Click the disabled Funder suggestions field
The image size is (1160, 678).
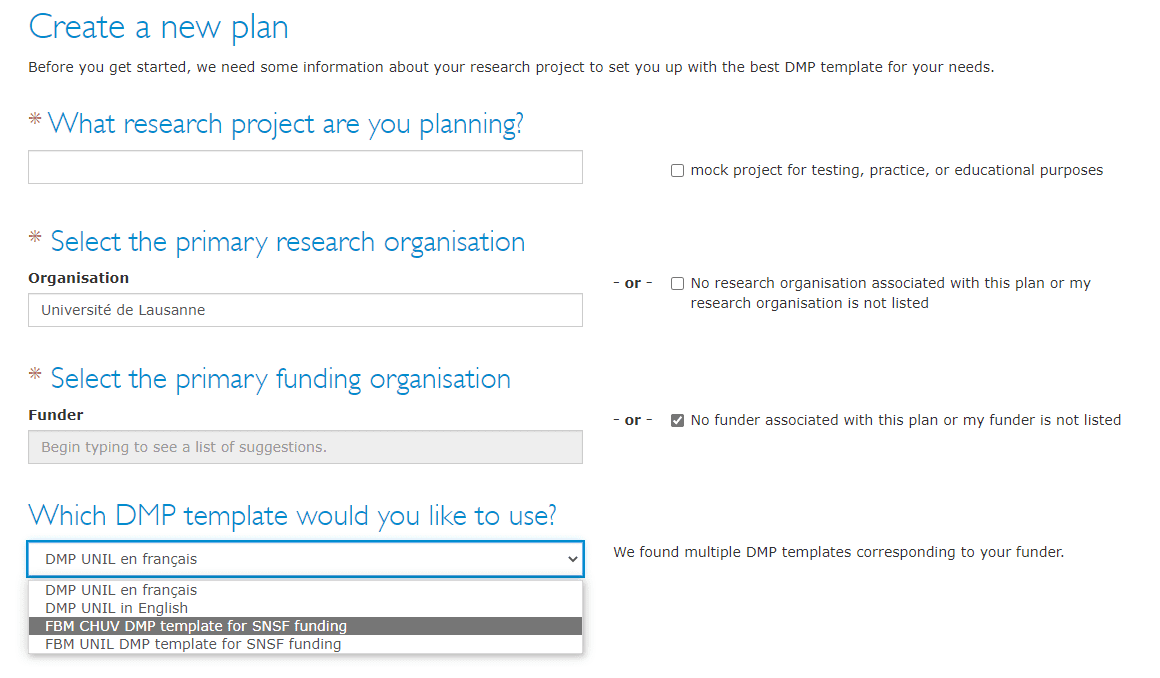coord(305,447)
